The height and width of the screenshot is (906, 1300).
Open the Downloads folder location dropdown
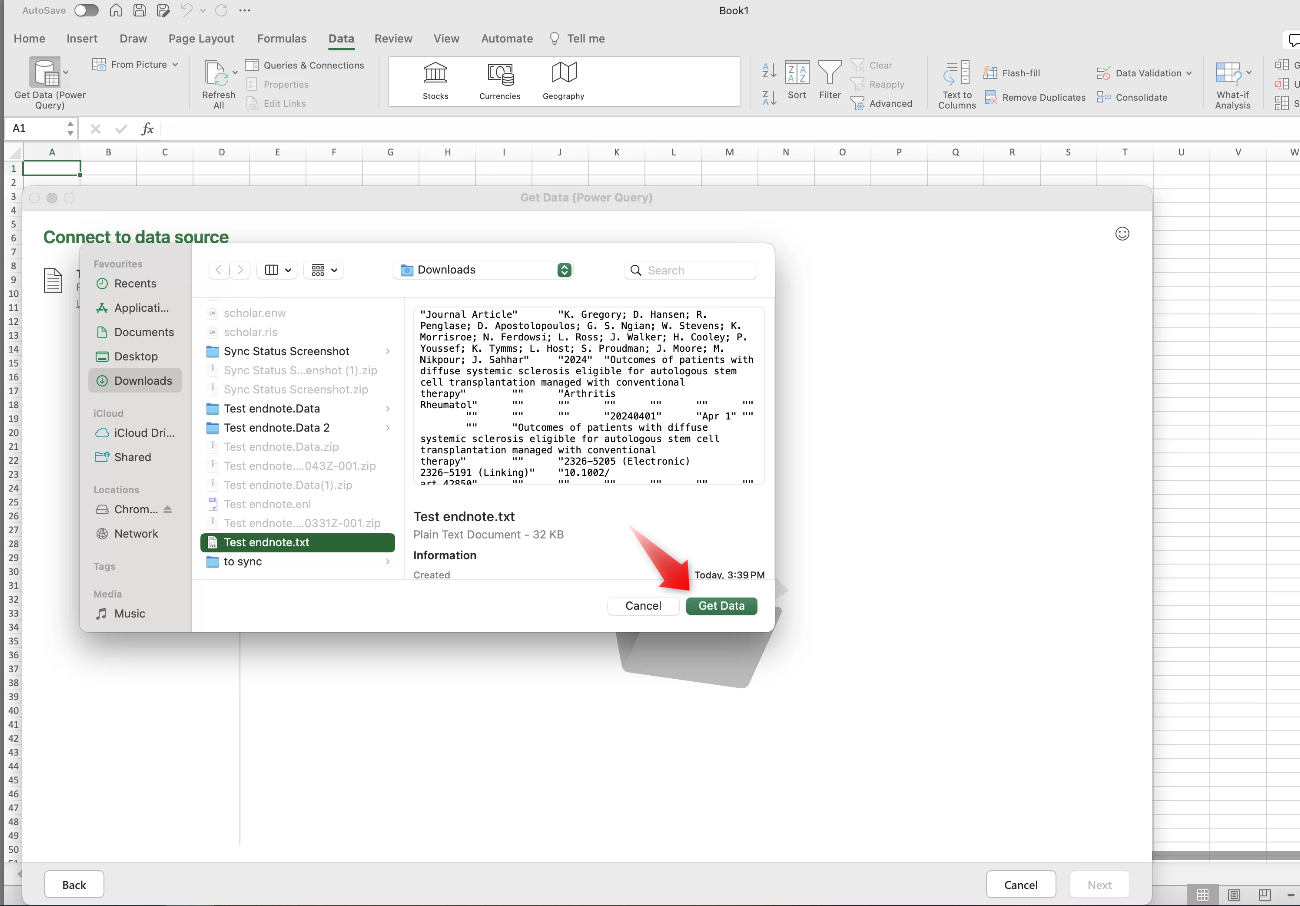click(485, 270)
